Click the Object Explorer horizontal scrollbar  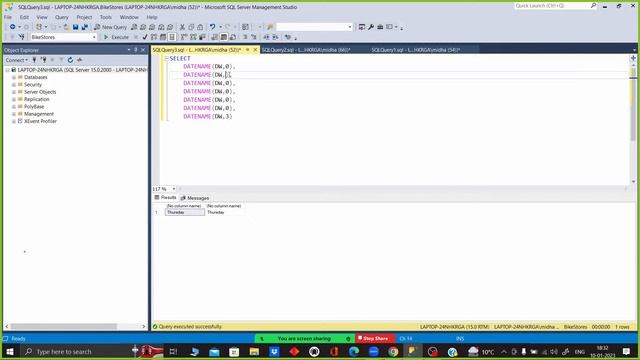[63, 327]
